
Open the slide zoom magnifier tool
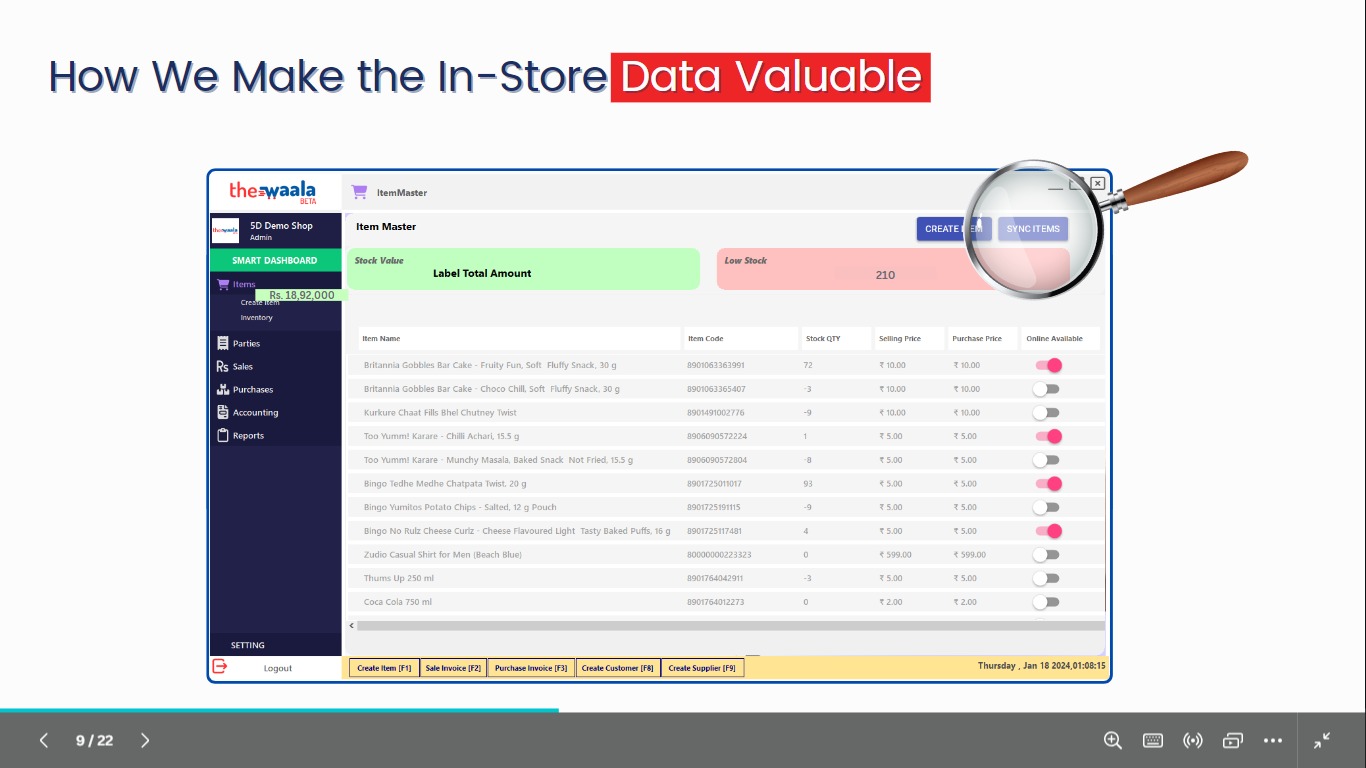(x=1112, y=740)
